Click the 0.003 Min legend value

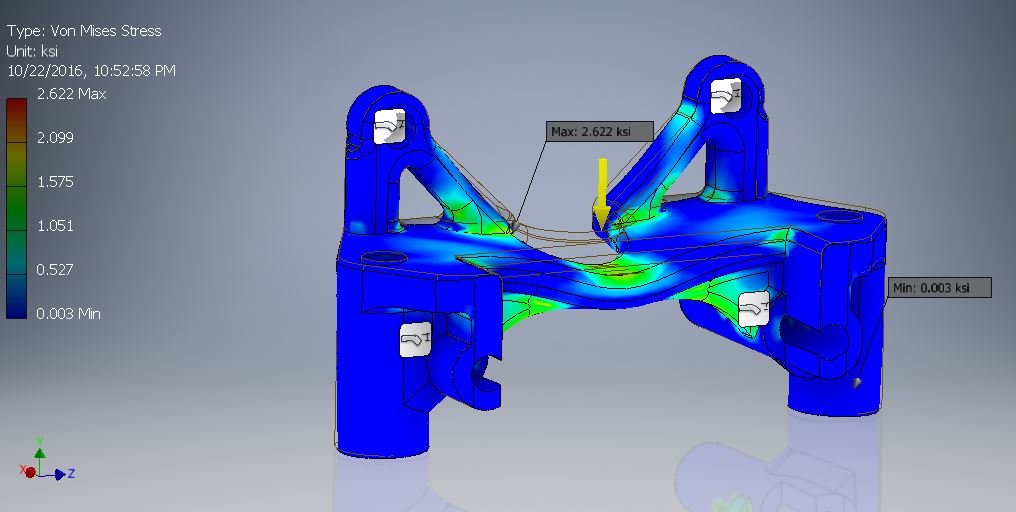coord(69,314)
